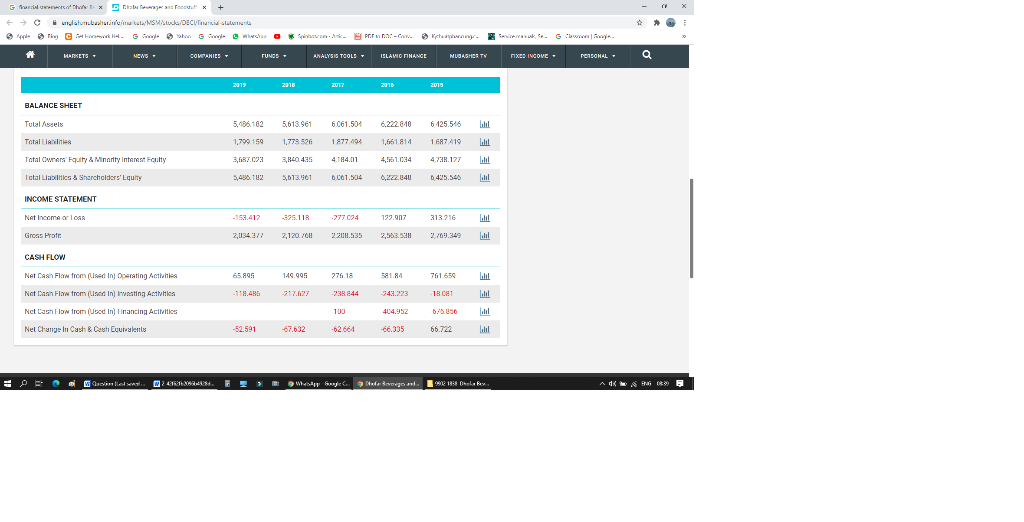Select the operating cash flow value 65.895
1024x522 pixels.
(244, 276)
